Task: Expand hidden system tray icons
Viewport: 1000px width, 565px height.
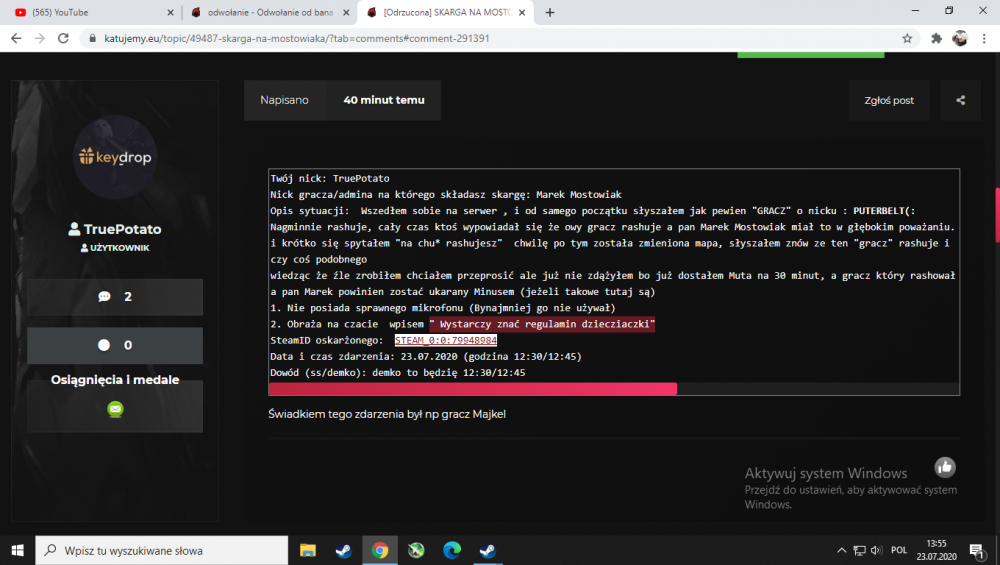Action: (x=841, y=550)
